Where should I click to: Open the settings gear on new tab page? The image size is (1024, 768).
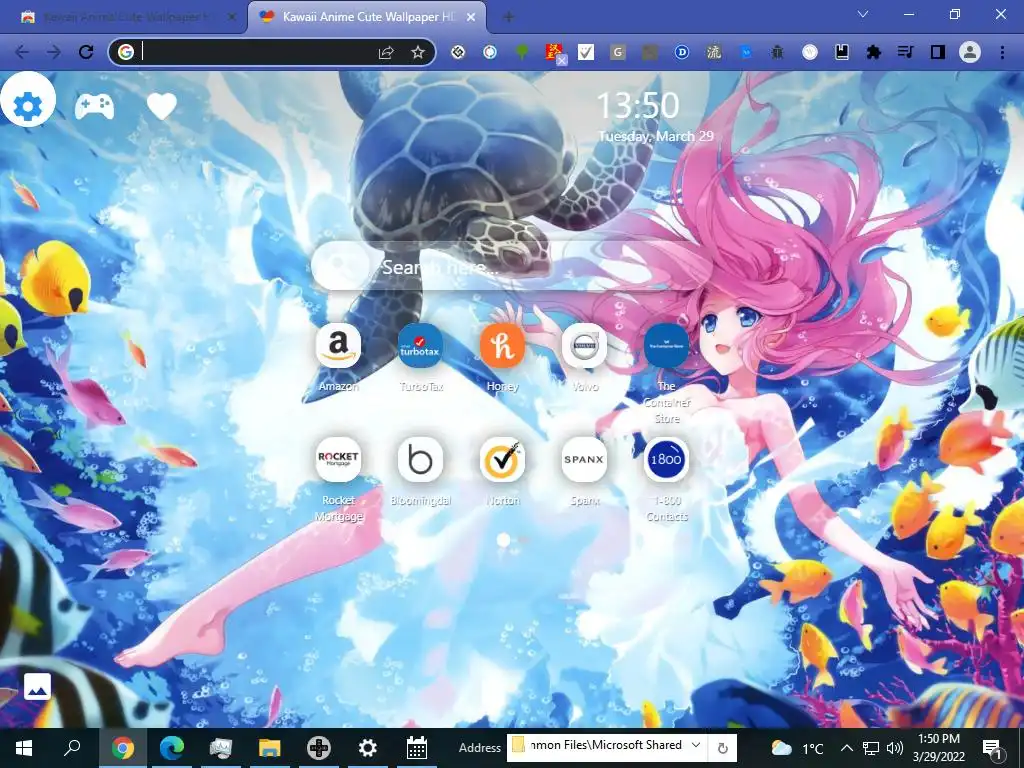coord(27,105)
